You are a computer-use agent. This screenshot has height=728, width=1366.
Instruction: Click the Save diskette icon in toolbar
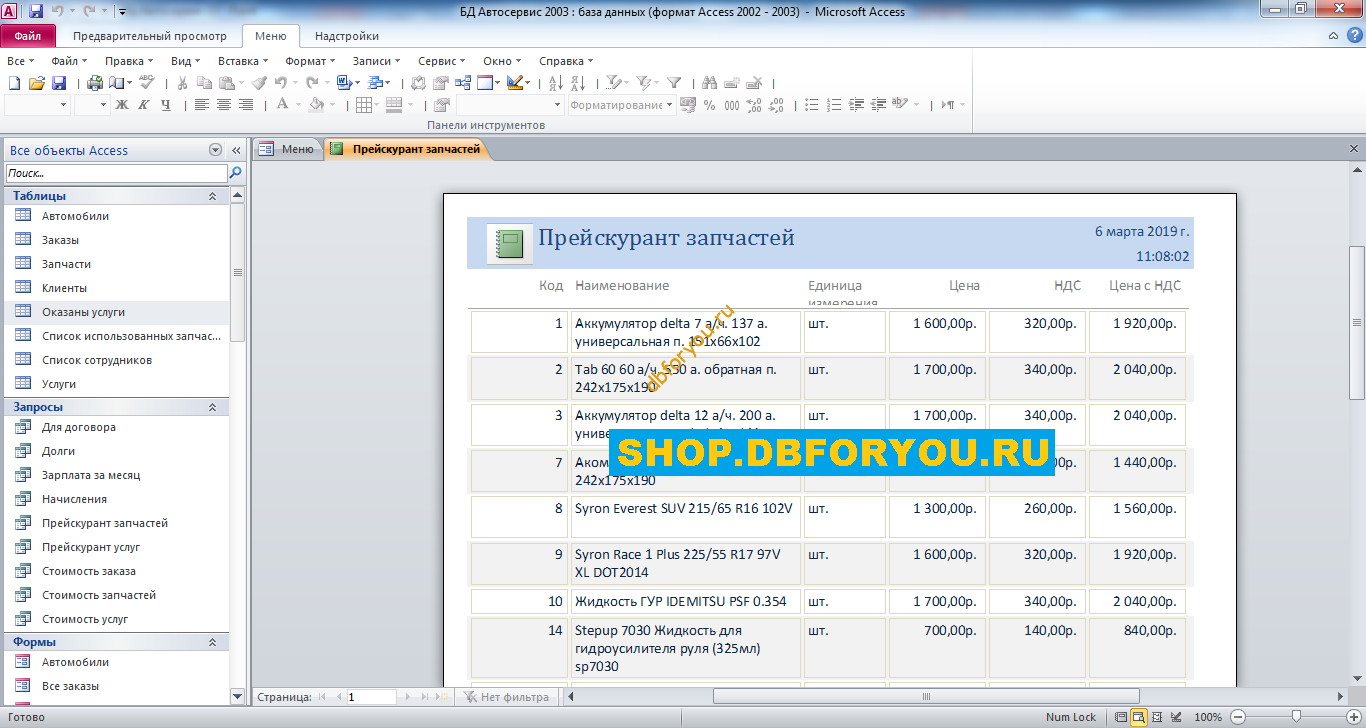point(59,83)
